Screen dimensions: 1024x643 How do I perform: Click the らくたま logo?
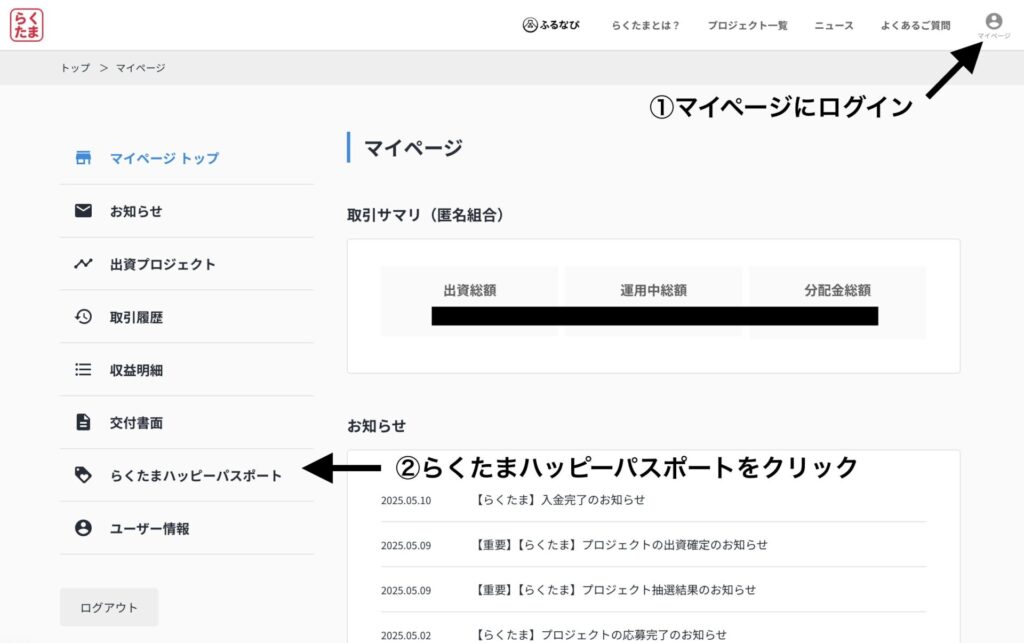tap(27, 25)
